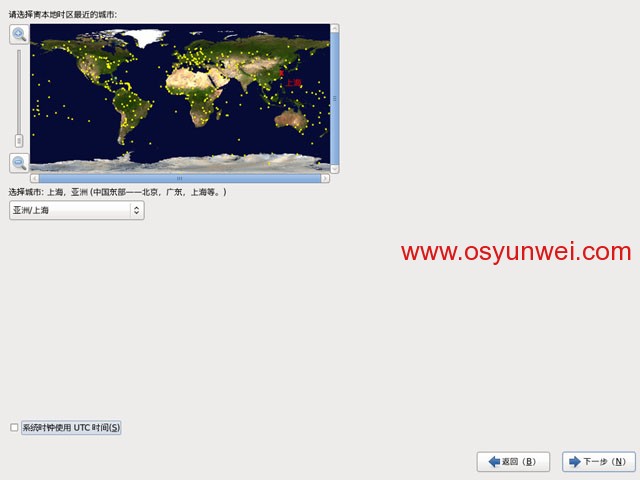Click the zoom in magnifier icon
Viewport: 640px width, 480px height.
[x=19, y=34]
